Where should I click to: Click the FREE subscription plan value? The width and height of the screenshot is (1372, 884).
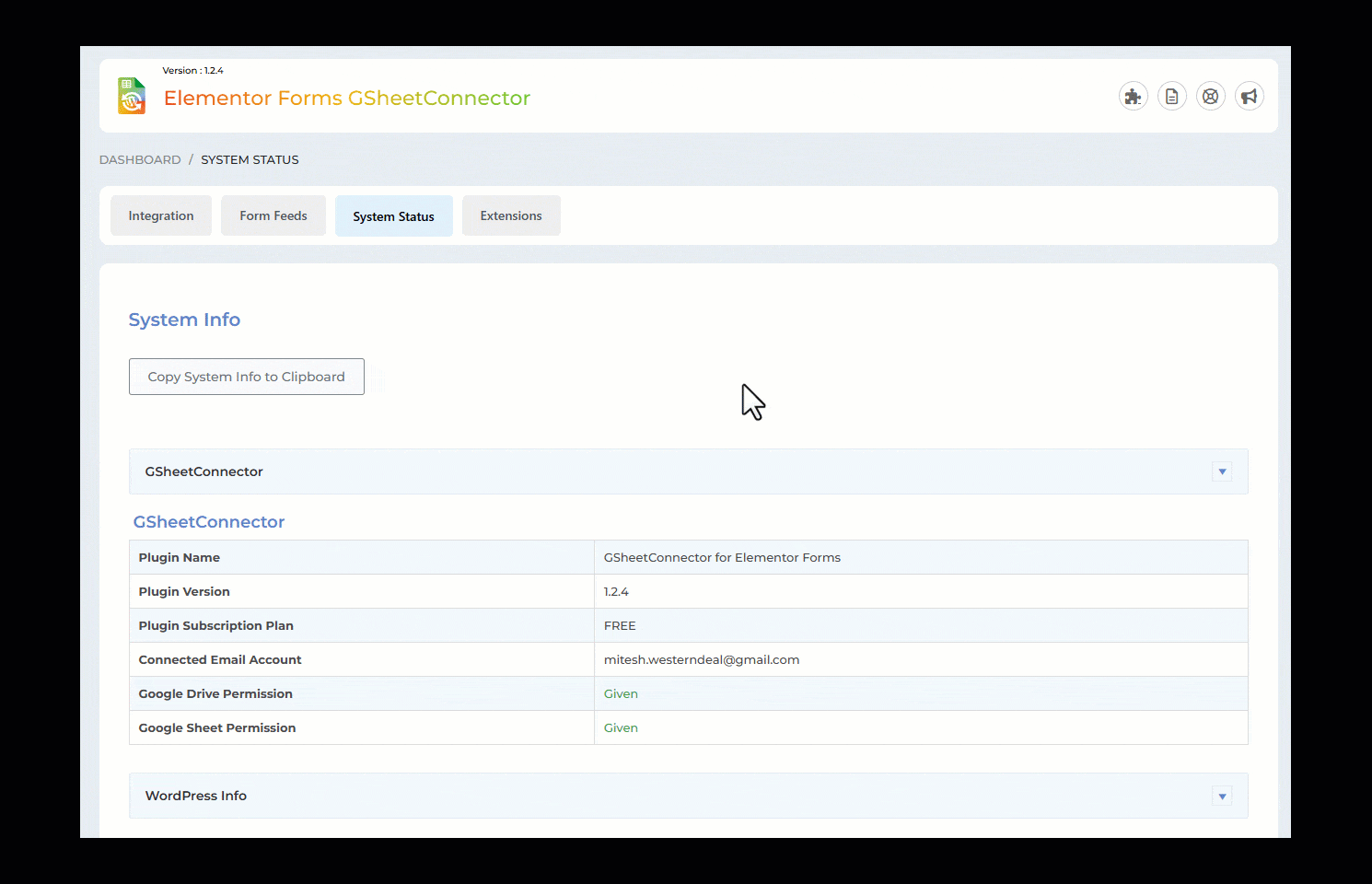(620, 625)
